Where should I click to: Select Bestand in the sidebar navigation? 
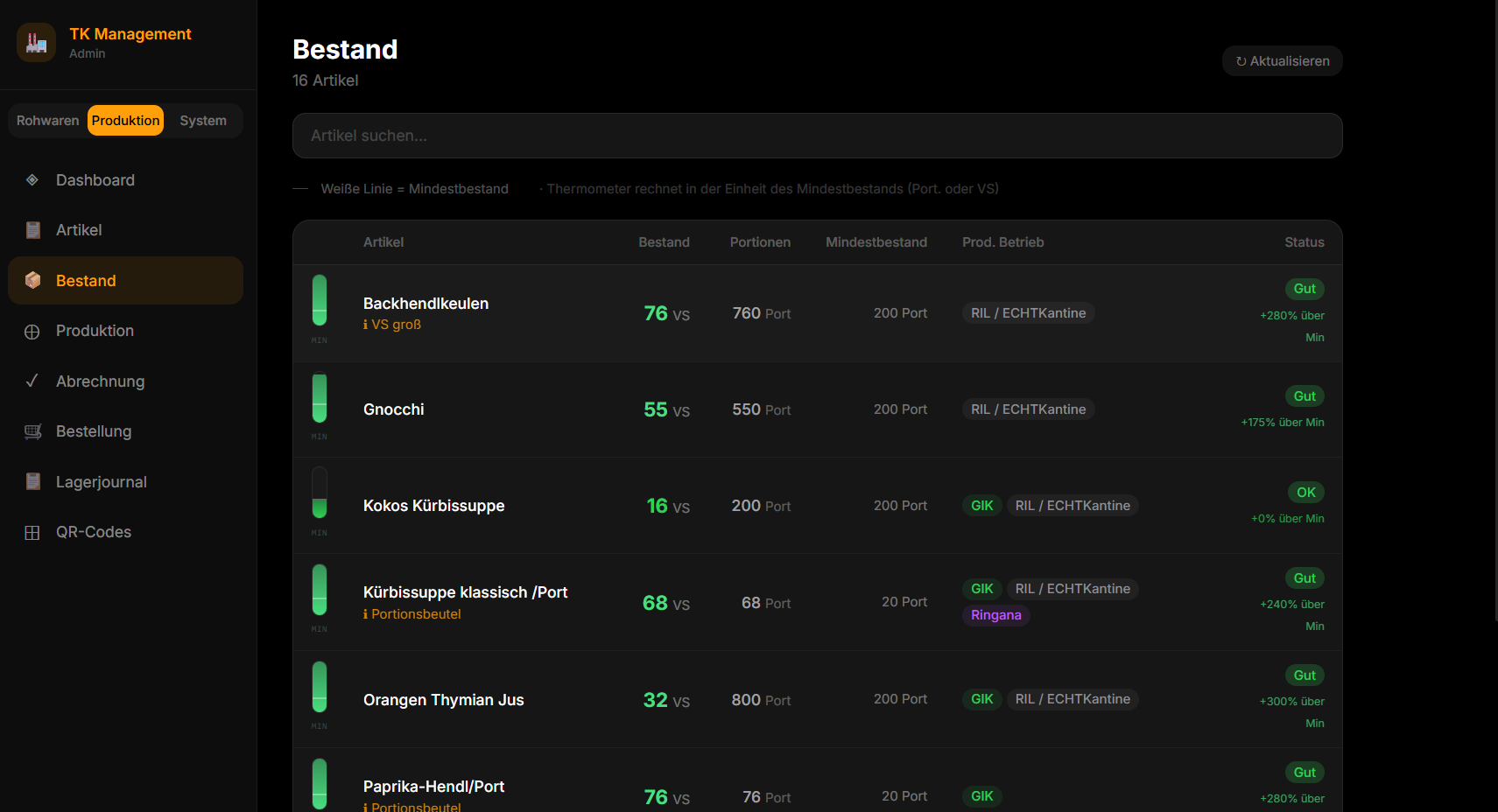point(86,280)
